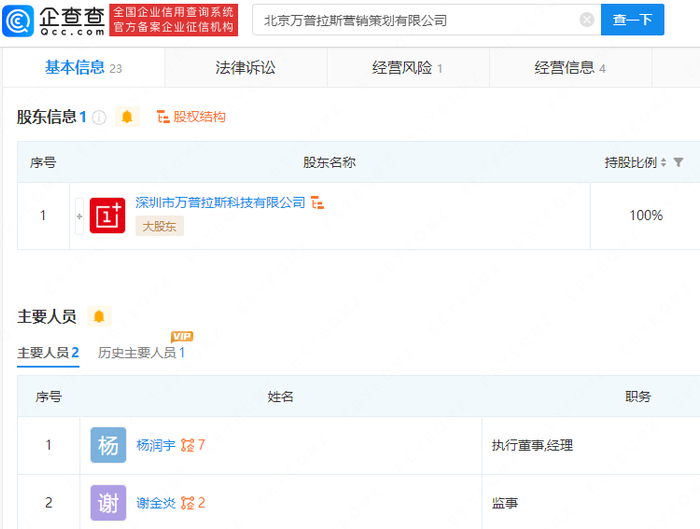The width and height of the screenshot is (700, 529).
Task: Click the OnePlus company logo thumbnail
Action: click(x=108, y=216)
